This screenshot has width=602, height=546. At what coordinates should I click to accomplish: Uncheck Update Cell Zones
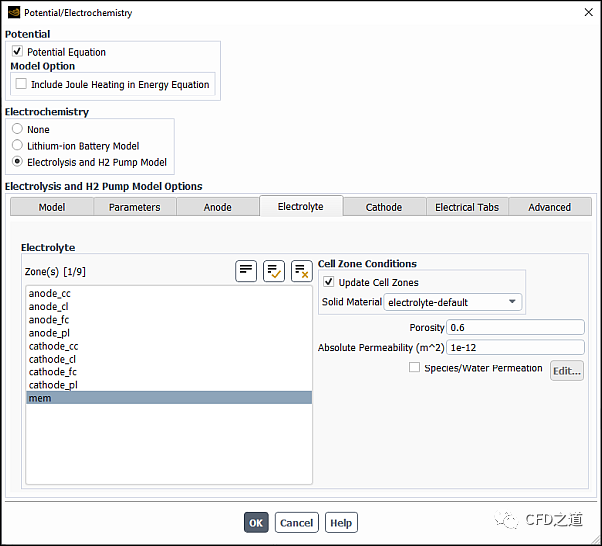pos(329,282)
